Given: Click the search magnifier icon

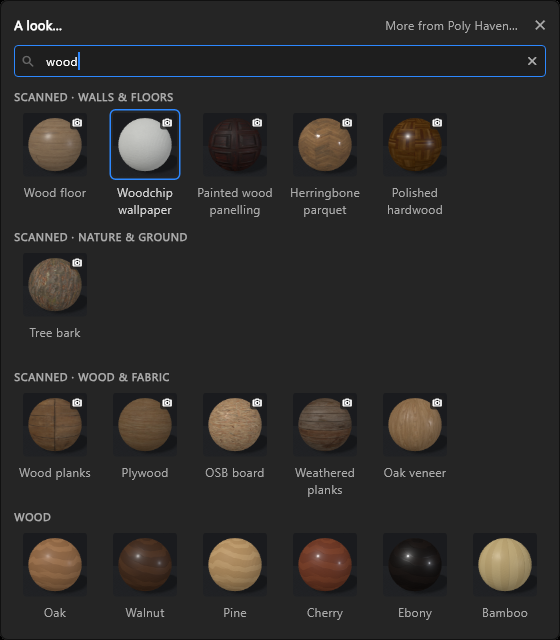Looking at the screenshot, I should click(x=28, y=61).
